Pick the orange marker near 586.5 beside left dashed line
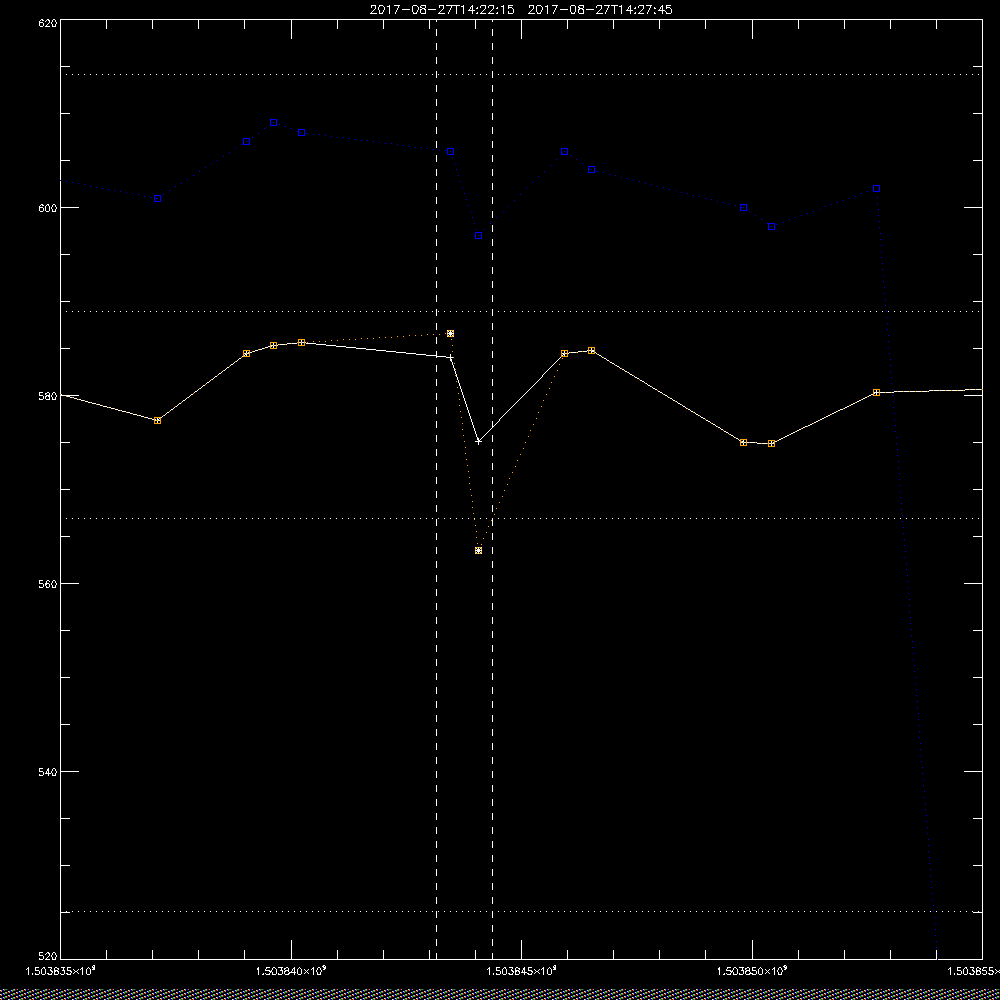 [450, 334]
